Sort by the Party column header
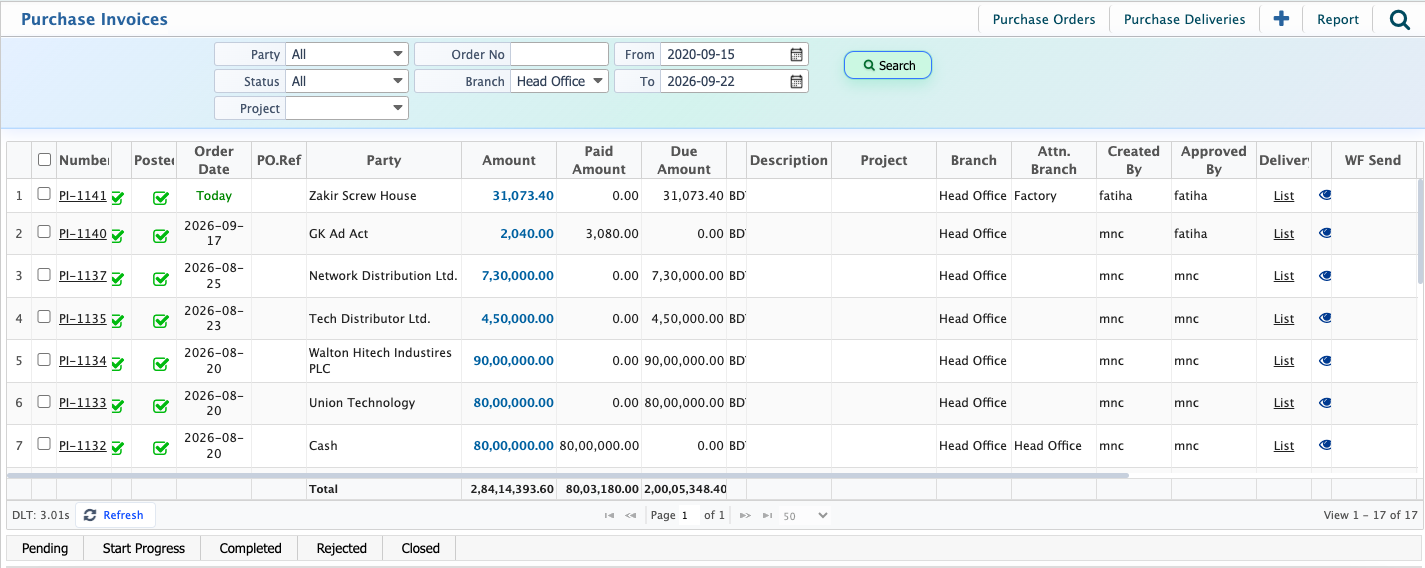This screenshot has height=568, width=1425. pos(383,160)
